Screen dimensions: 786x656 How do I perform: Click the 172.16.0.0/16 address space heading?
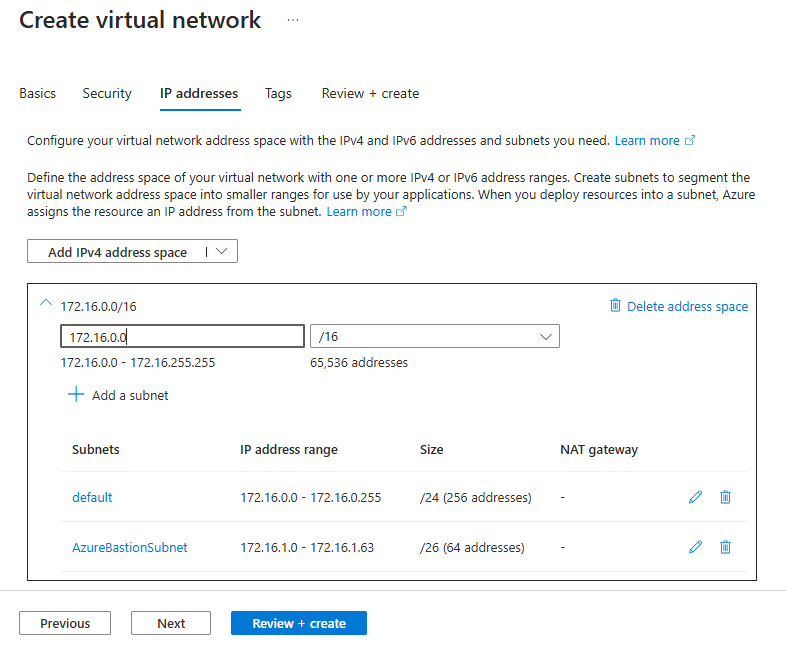[98, 306]
